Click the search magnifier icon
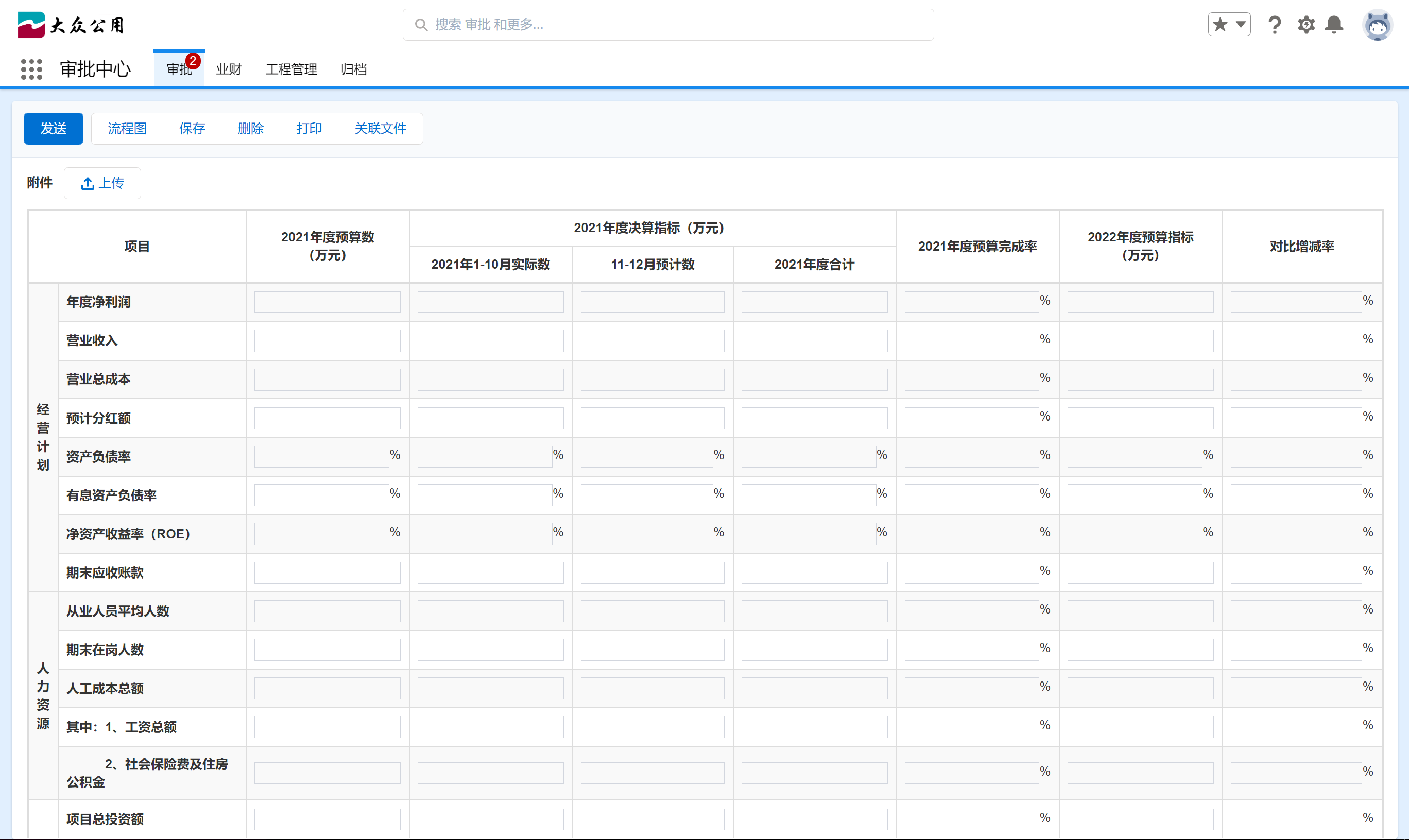This screenshot has width=1409, height=840. (421, 25)
